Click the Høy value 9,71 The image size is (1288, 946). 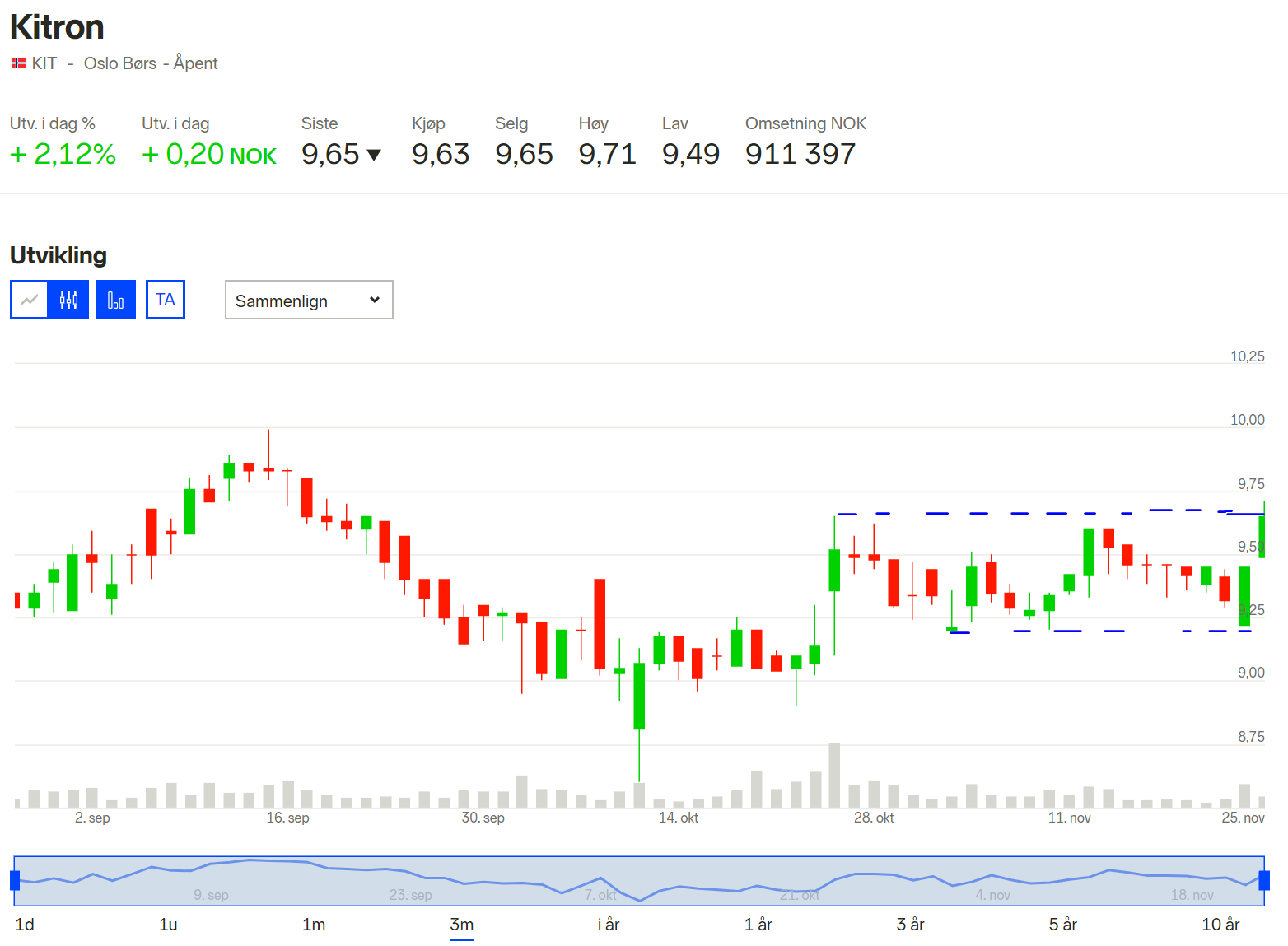point(608,154)
